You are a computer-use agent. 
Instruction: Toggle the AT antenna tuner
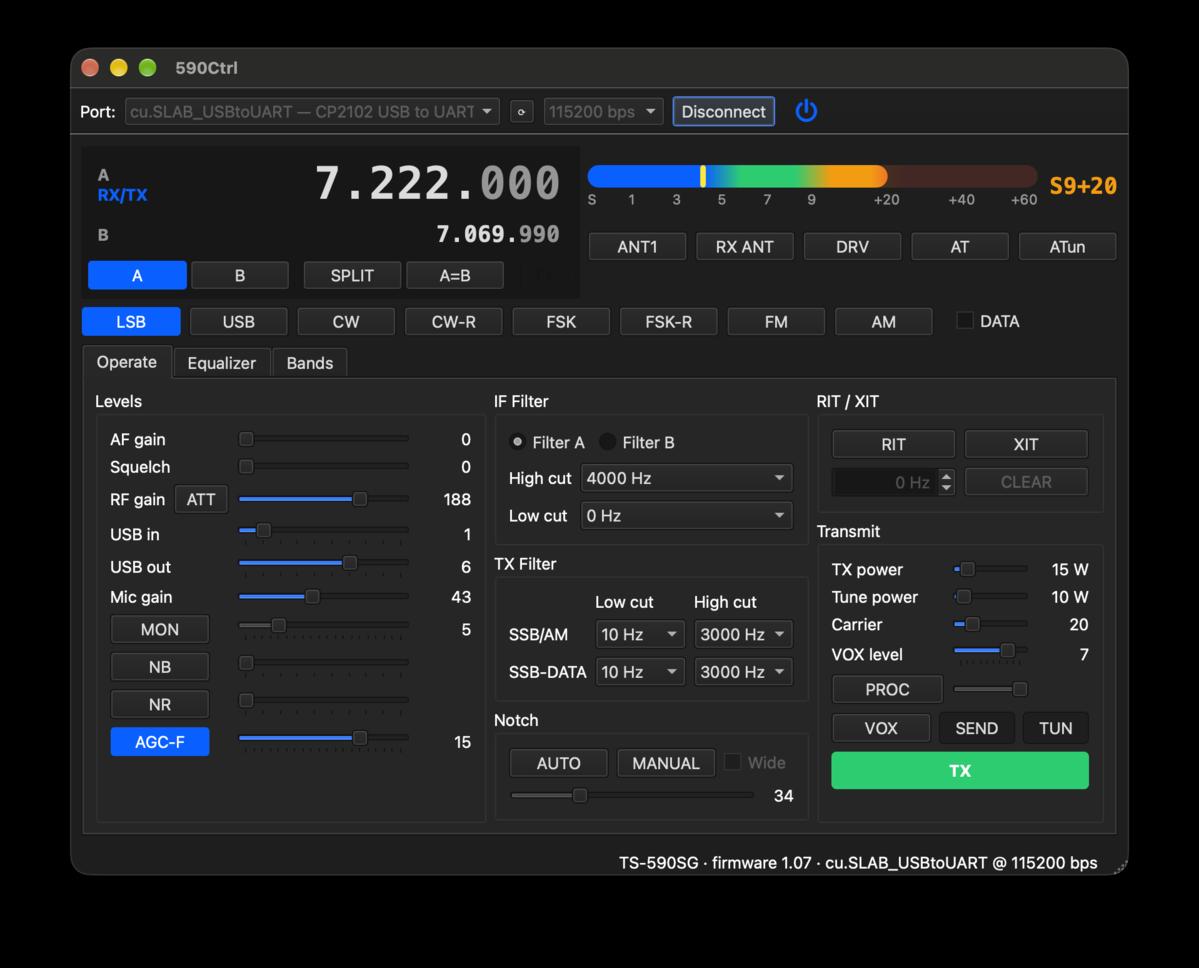click(960, 247)
